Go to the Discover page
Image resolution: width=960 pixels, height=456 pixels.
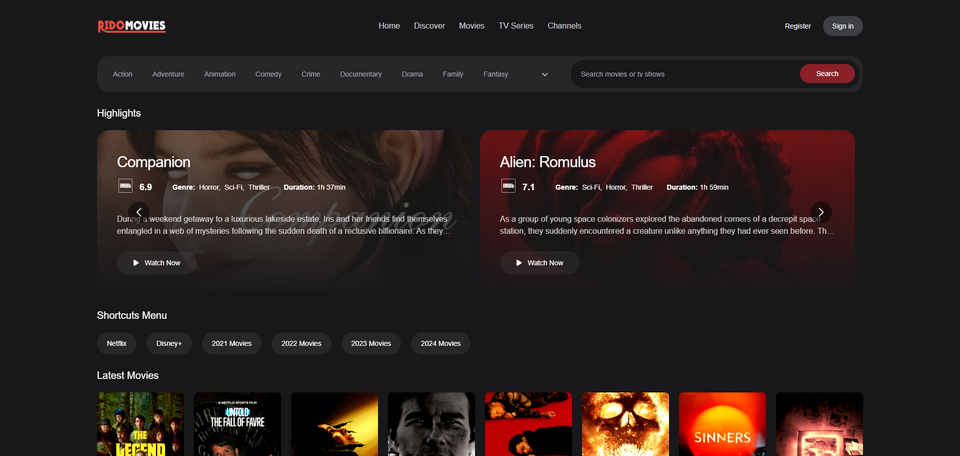click(x=429, y=26)
